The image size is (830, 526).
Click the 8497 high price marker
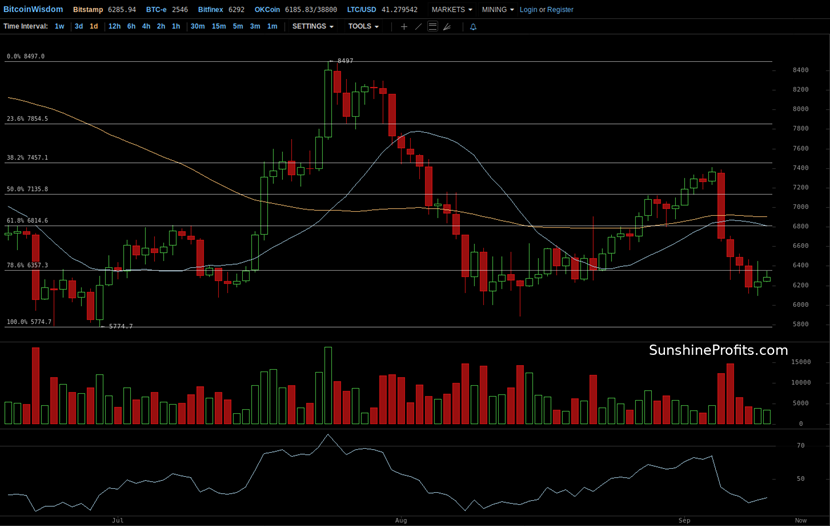tap(345, 61)
